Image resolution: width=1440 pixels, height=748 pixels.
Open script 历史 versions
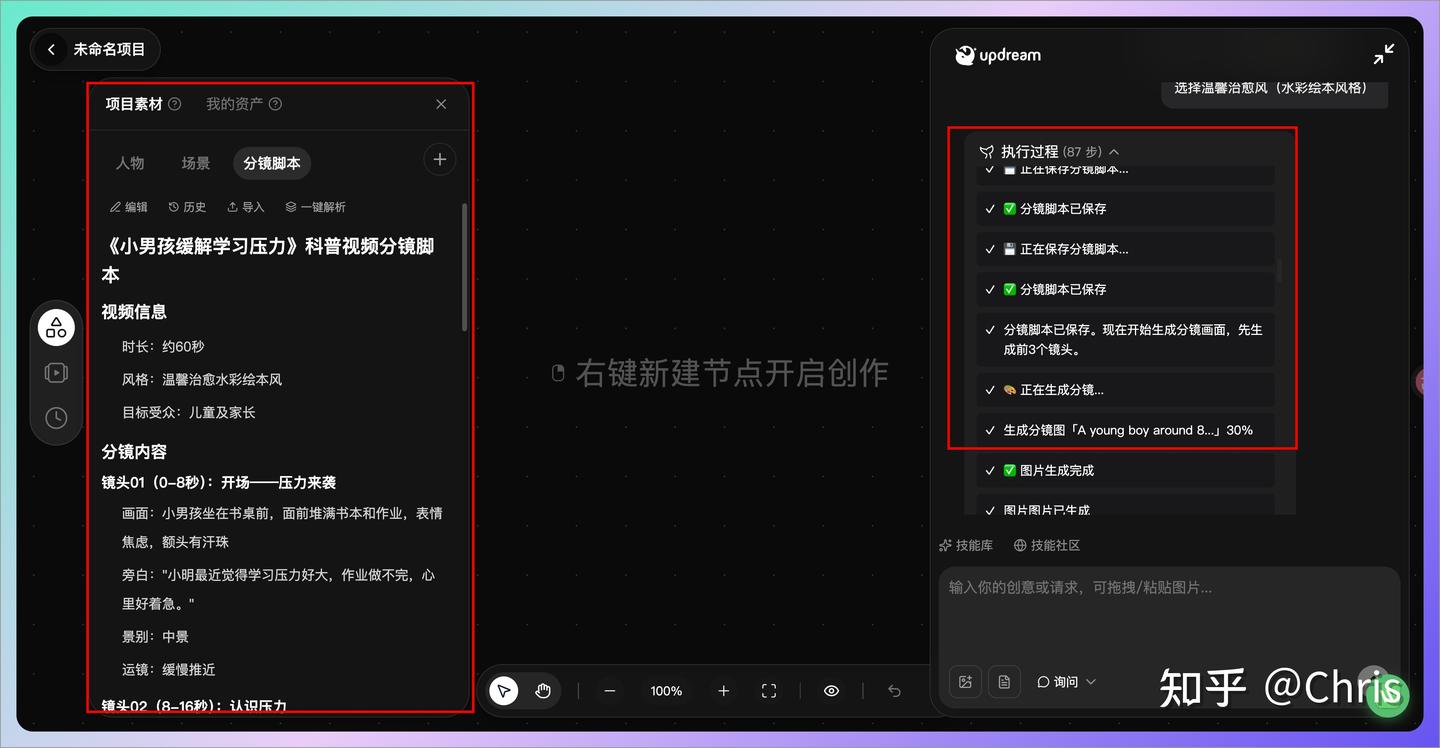coord(187,207)
